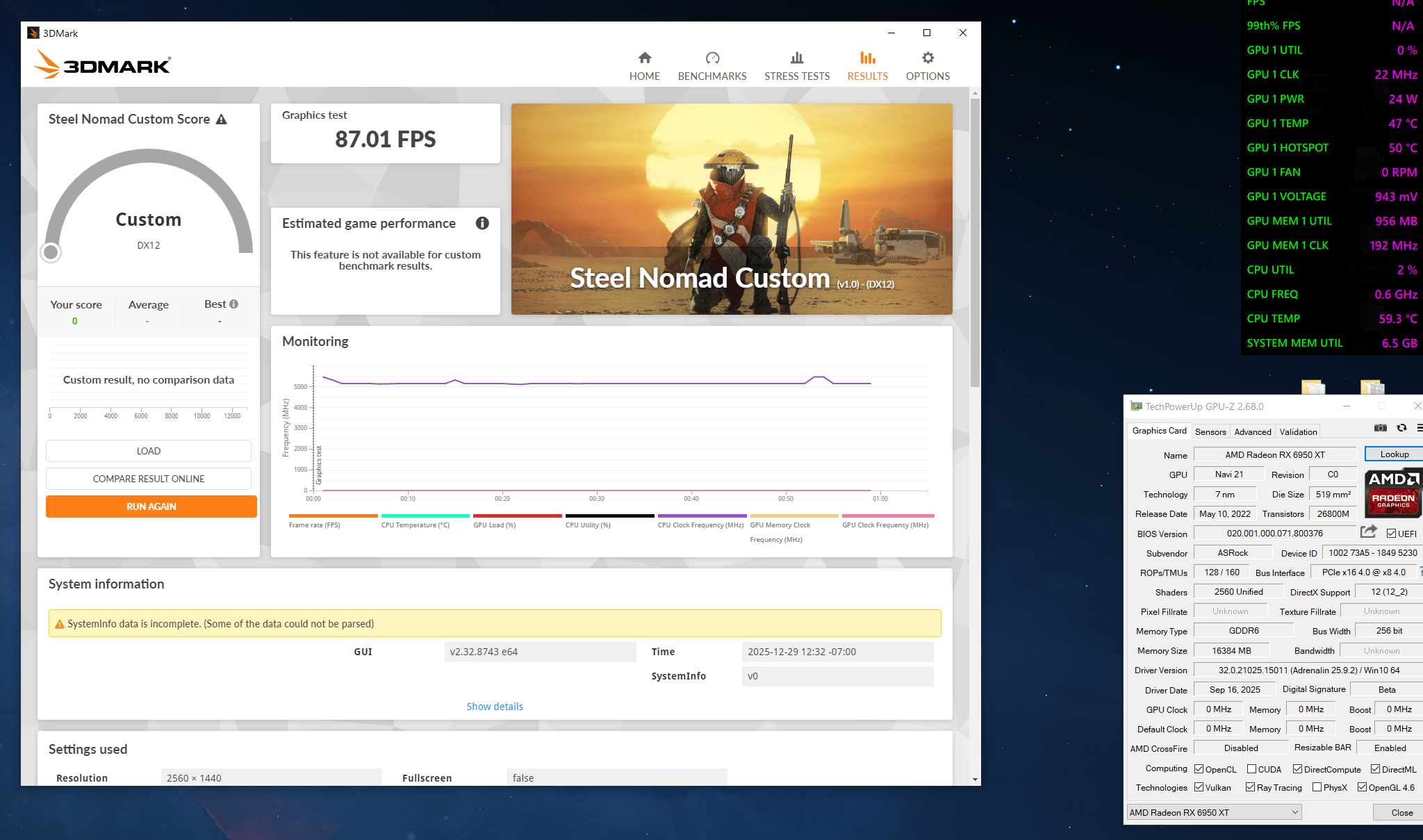
Task: Toggle the CUDA checkbox
Action: [1251, 769]
